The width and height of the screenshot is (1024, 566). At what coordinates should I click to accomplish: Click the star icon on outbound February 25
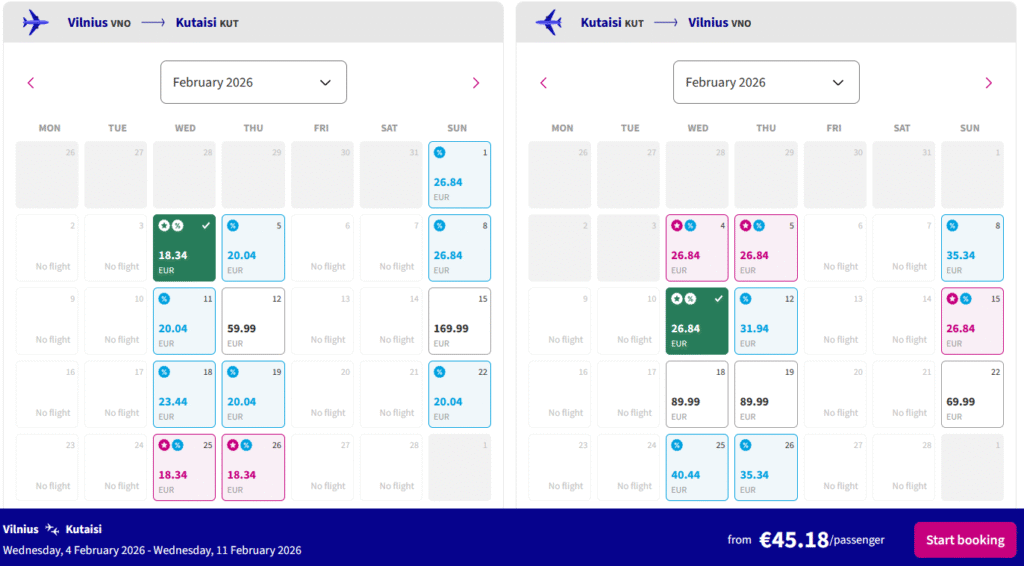[x=164, y=445]
